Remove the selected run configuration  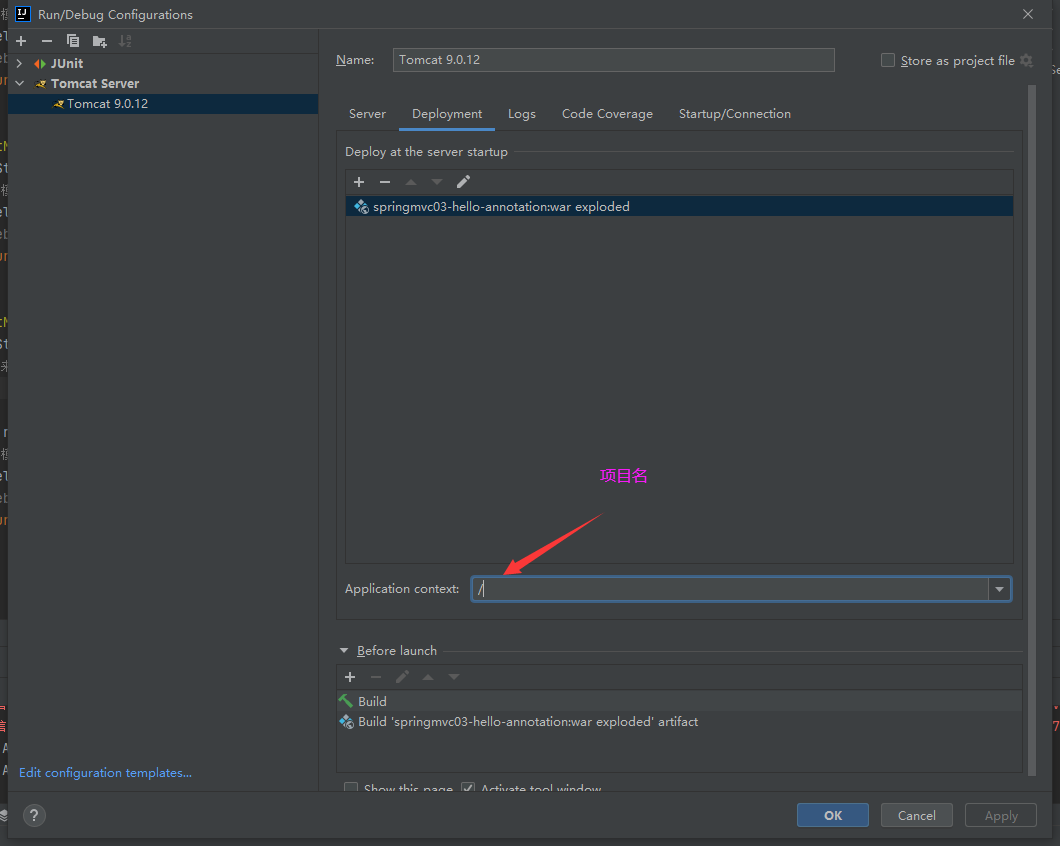click(47, 41)
